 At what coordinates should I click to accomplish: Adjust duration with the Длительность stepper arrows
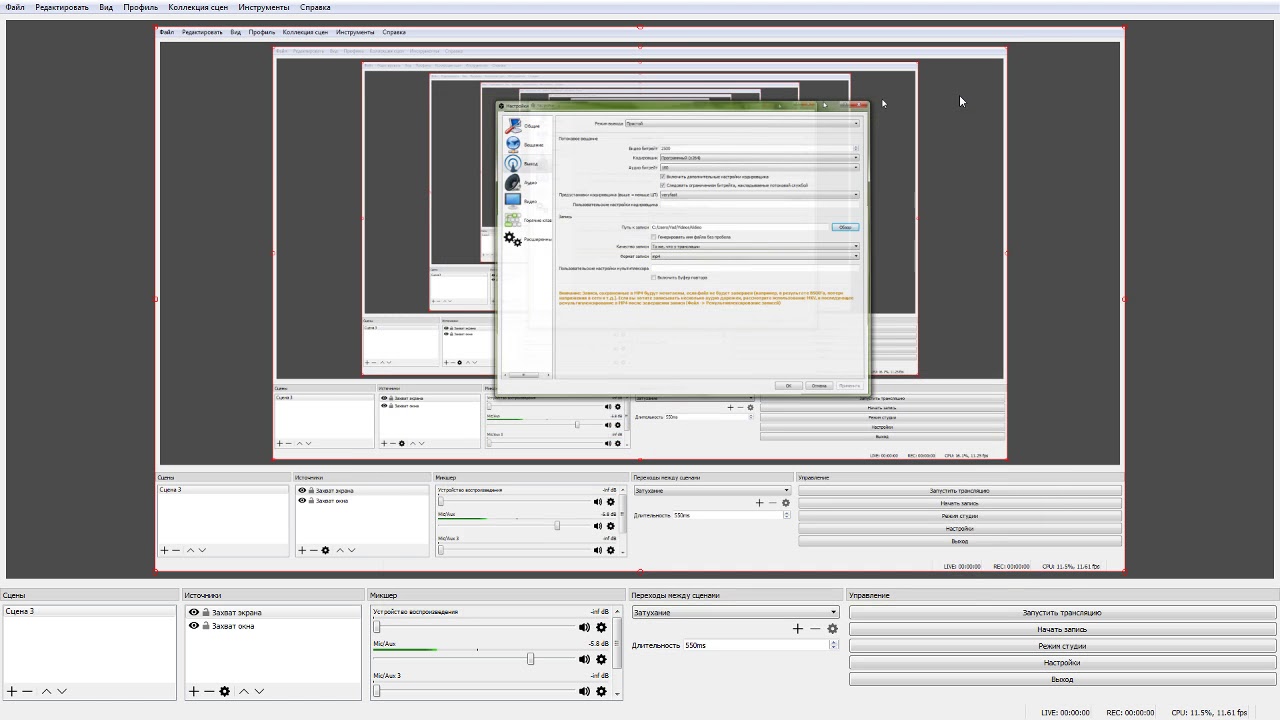(x=834, y=645)
